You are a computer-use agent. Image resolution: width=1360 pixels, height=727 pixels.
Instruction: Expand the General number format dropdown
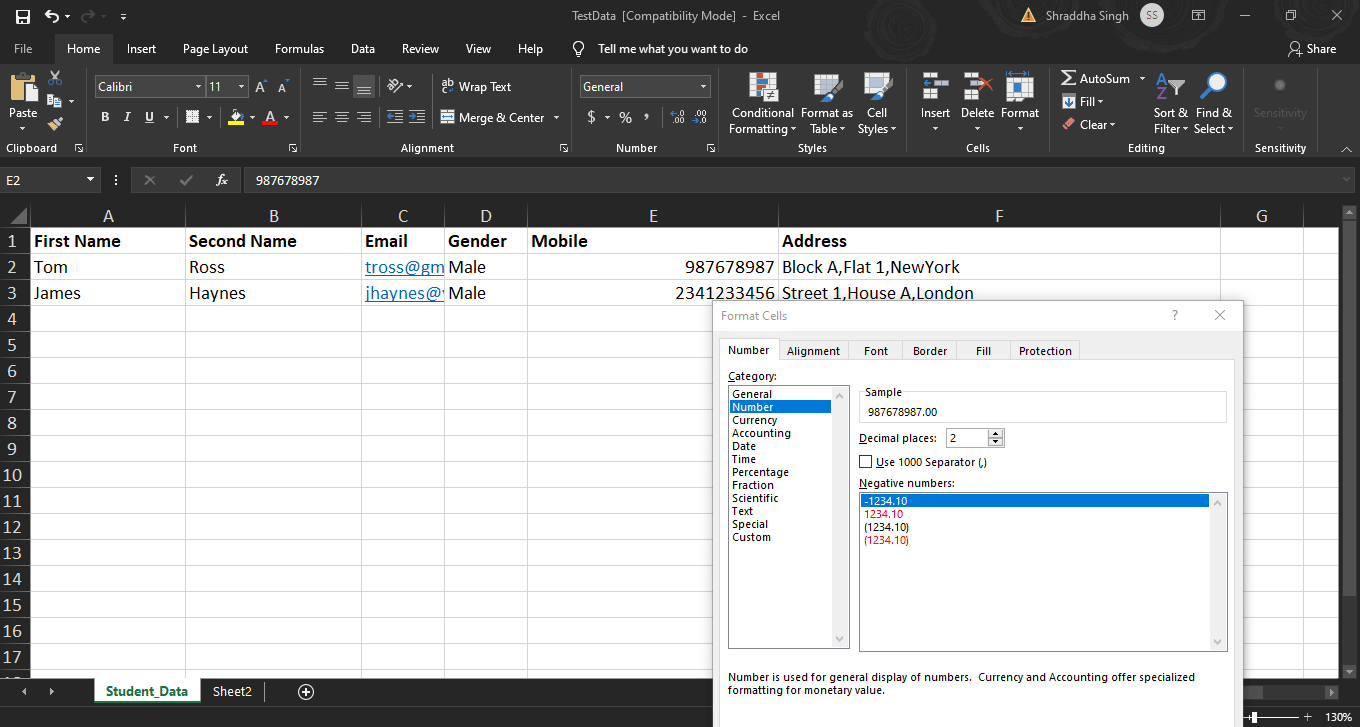(704, 87)
